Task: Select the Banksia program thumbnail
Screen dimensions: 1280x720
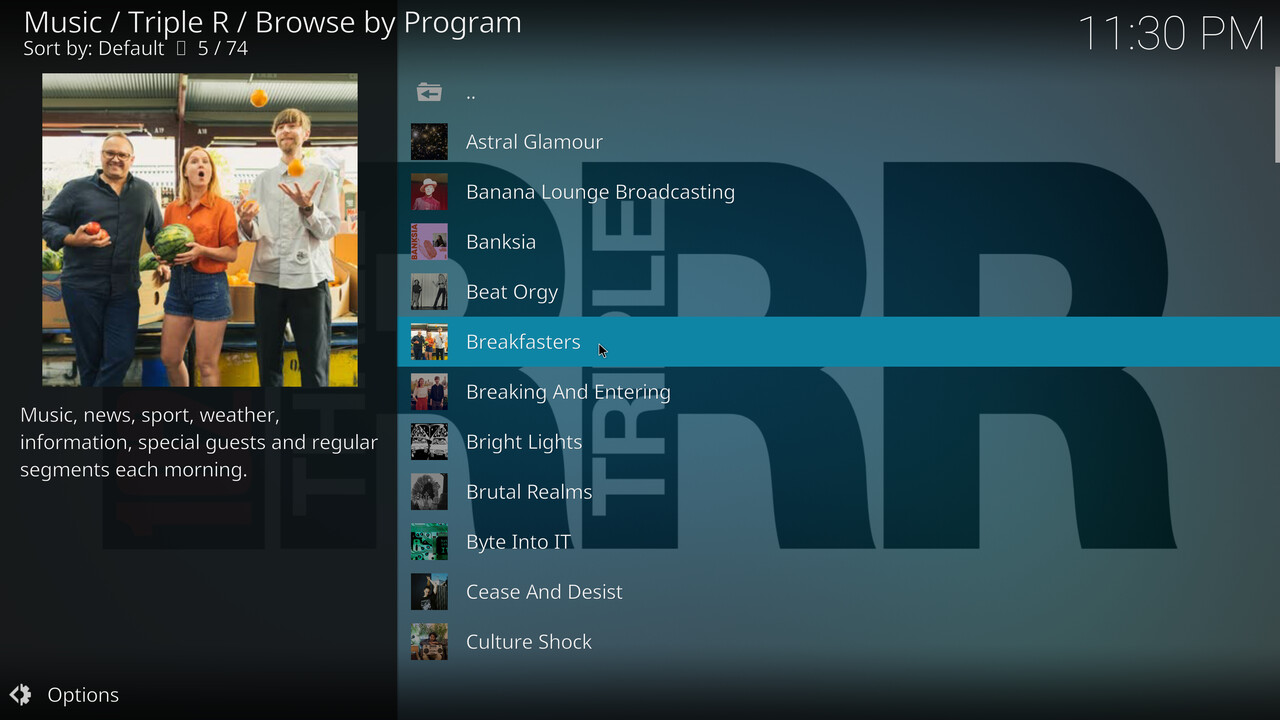Action: point(429,242)
